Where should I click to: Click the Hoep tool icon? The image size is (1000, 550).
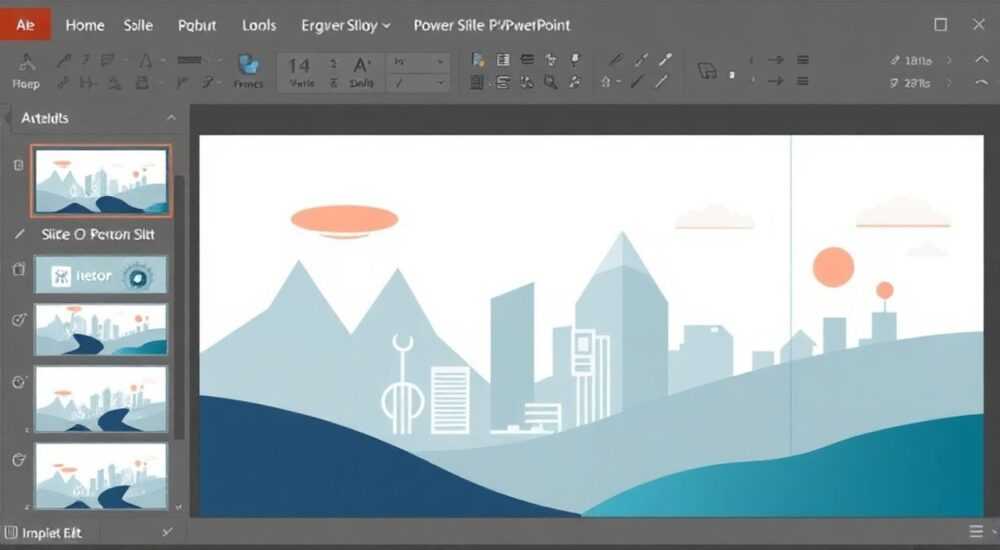tap(26, 71)
